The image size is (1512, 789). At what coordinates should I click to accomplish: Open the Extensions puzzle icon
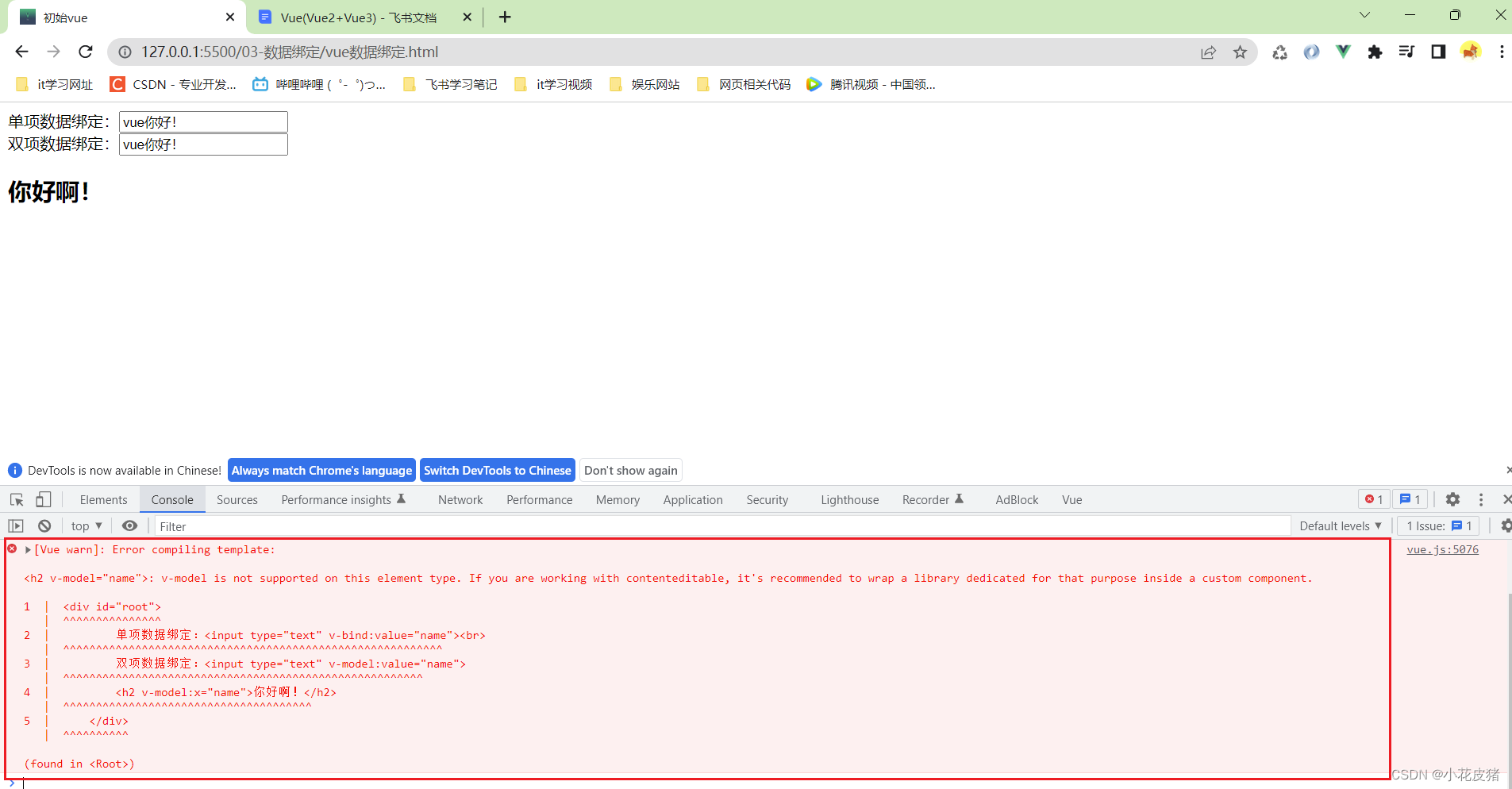[x=1375, y=52]
